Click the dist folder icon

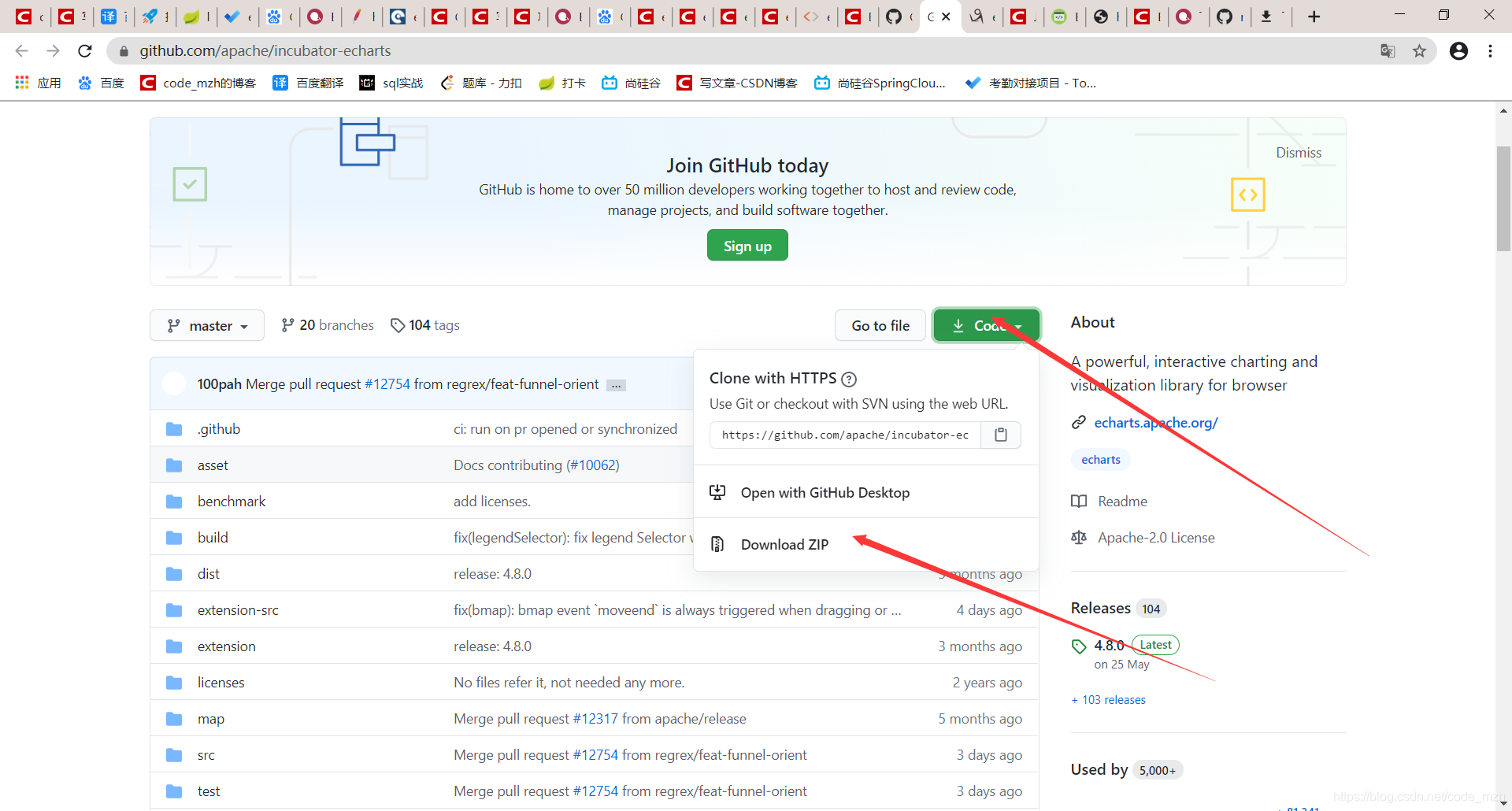[174, 574]
